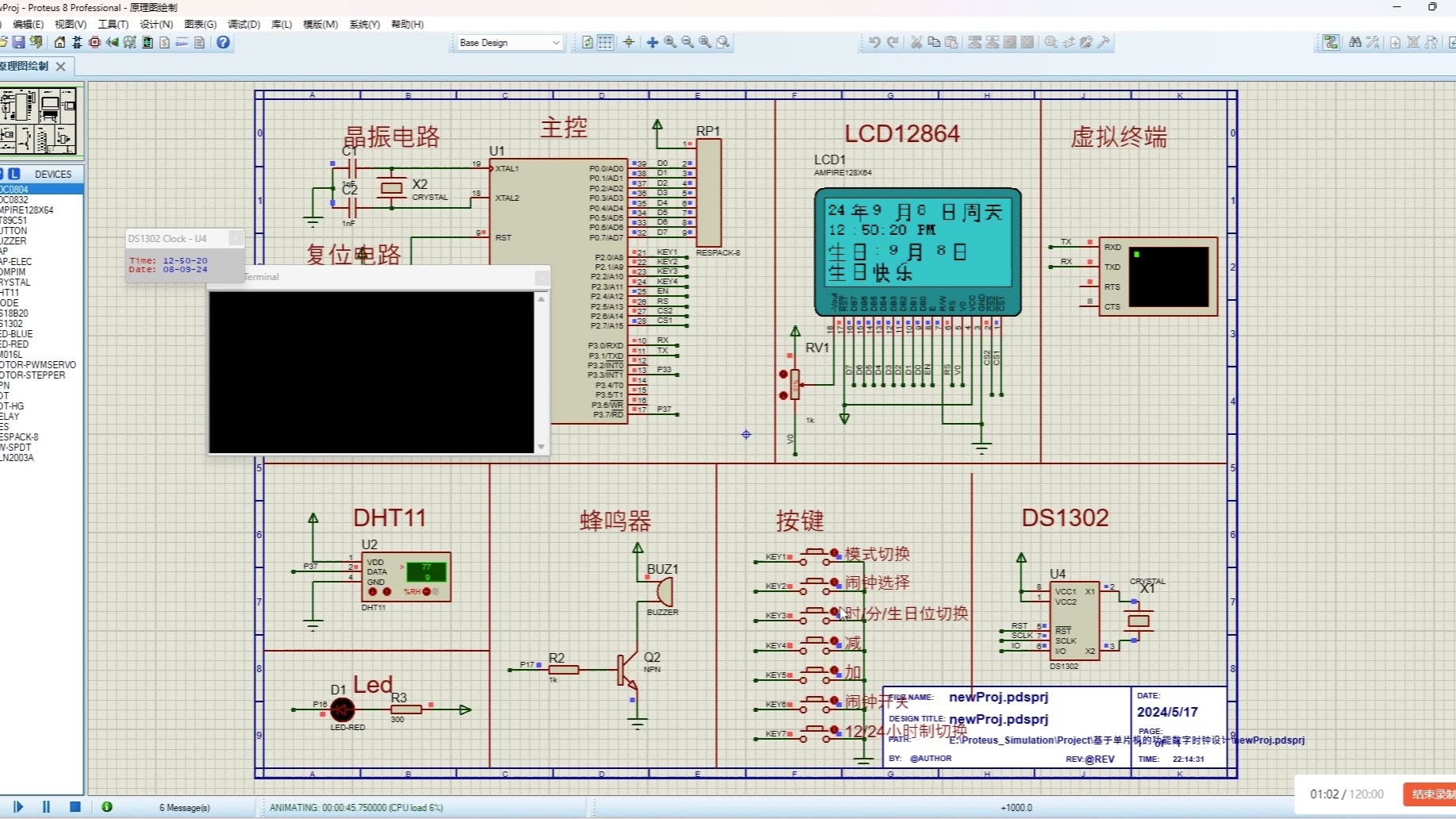Click the Virtual Terminal scrollbar down arrow
The image size is (1456, 819).
541,447
